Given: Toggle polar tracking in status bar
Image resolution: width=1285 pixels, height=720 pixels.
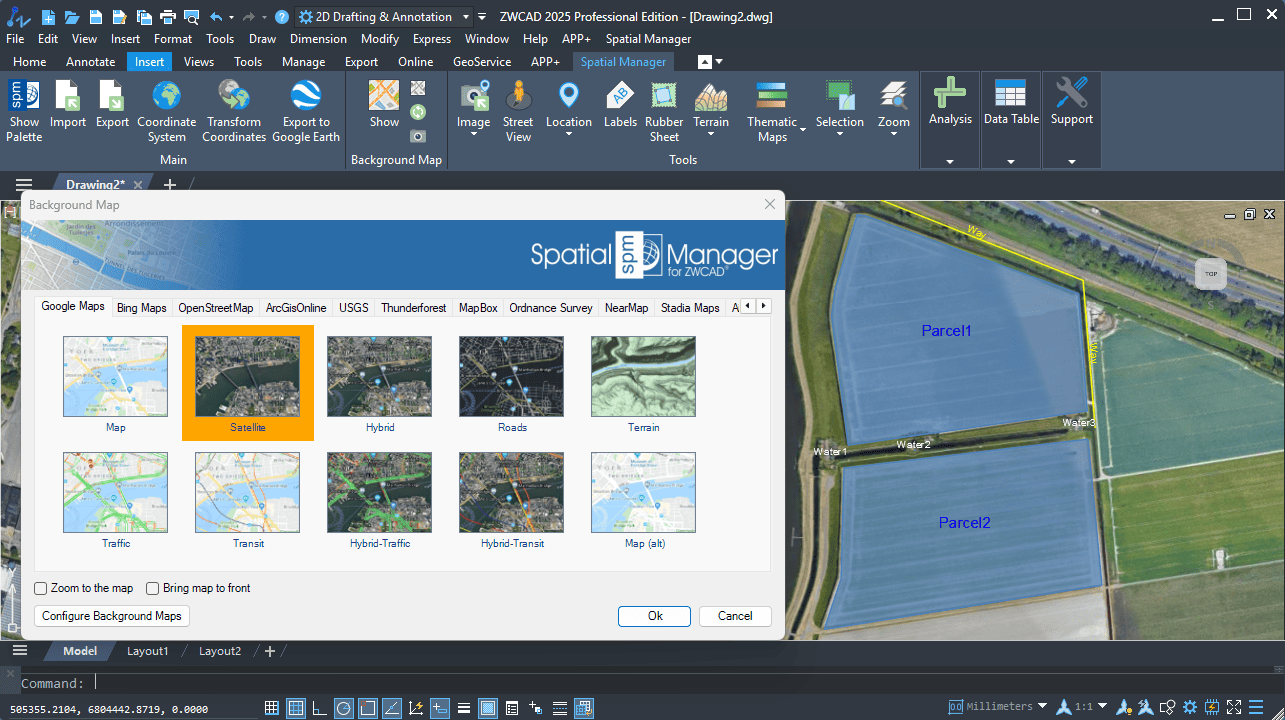Looking at the screenshot, I should pos(344,708).
